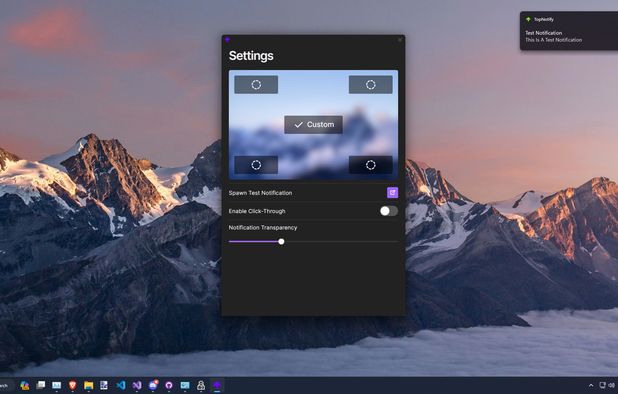
Task: Click the 'Enable Click-Through' label
Action: click(x=257, y=211)
